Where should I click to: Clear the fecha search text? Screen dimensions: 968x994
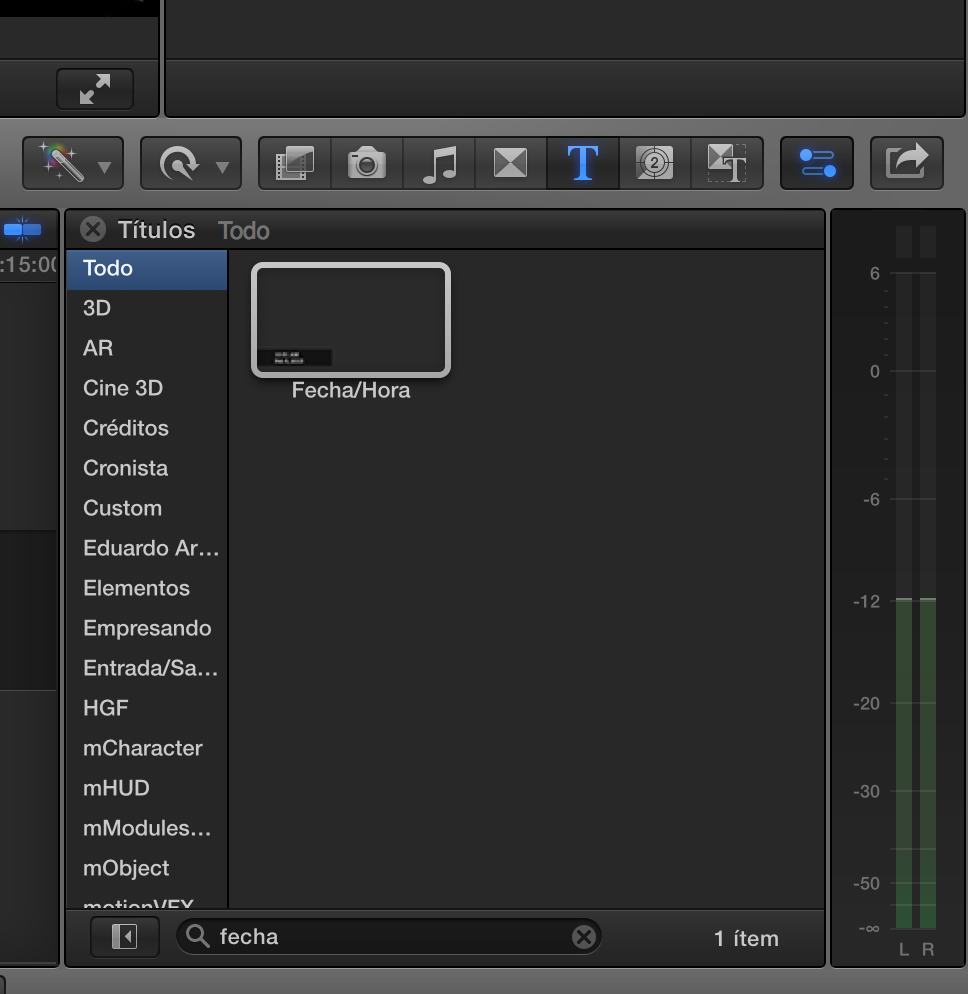583,937
